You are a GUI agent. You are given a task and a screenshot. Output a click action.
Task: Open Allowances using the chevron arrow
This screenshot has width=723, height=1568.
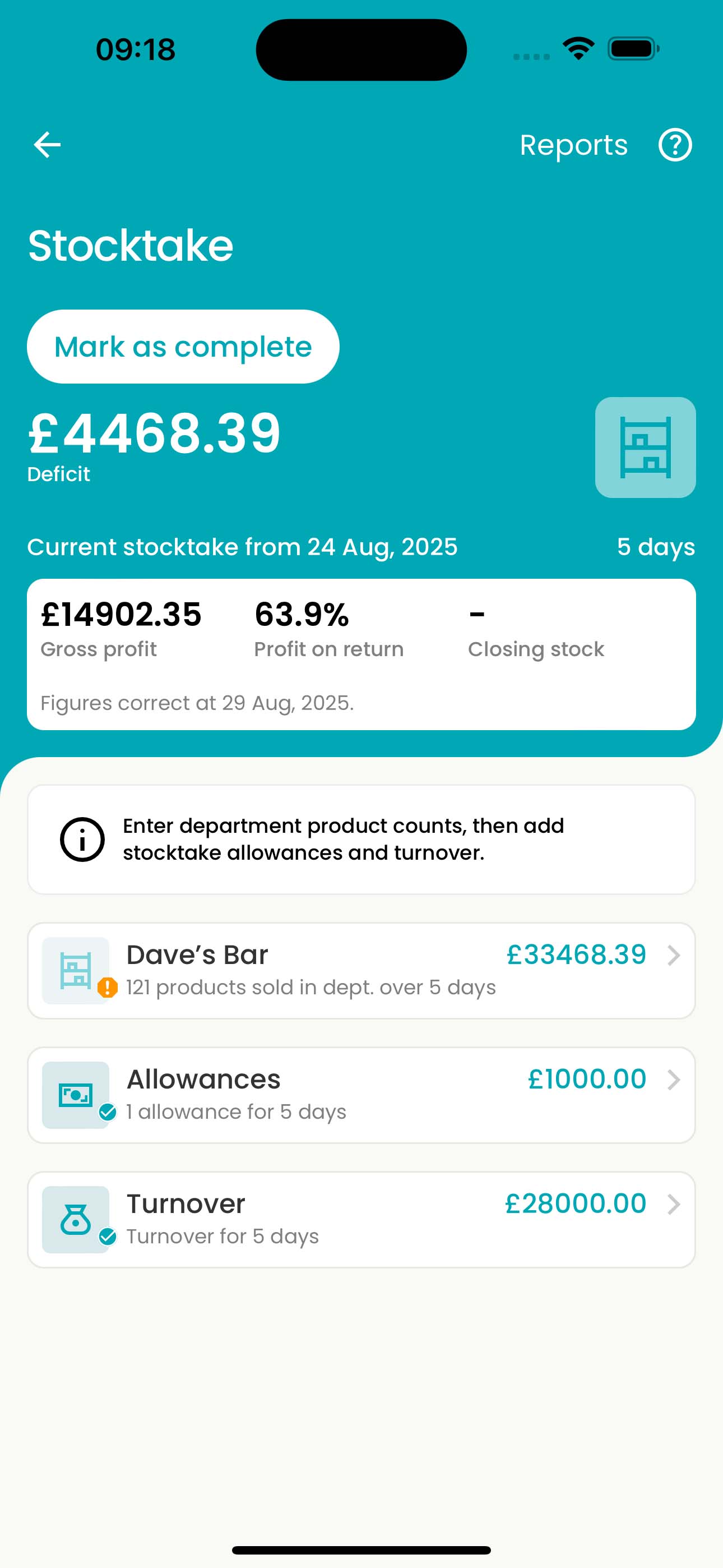point(673,1080)
